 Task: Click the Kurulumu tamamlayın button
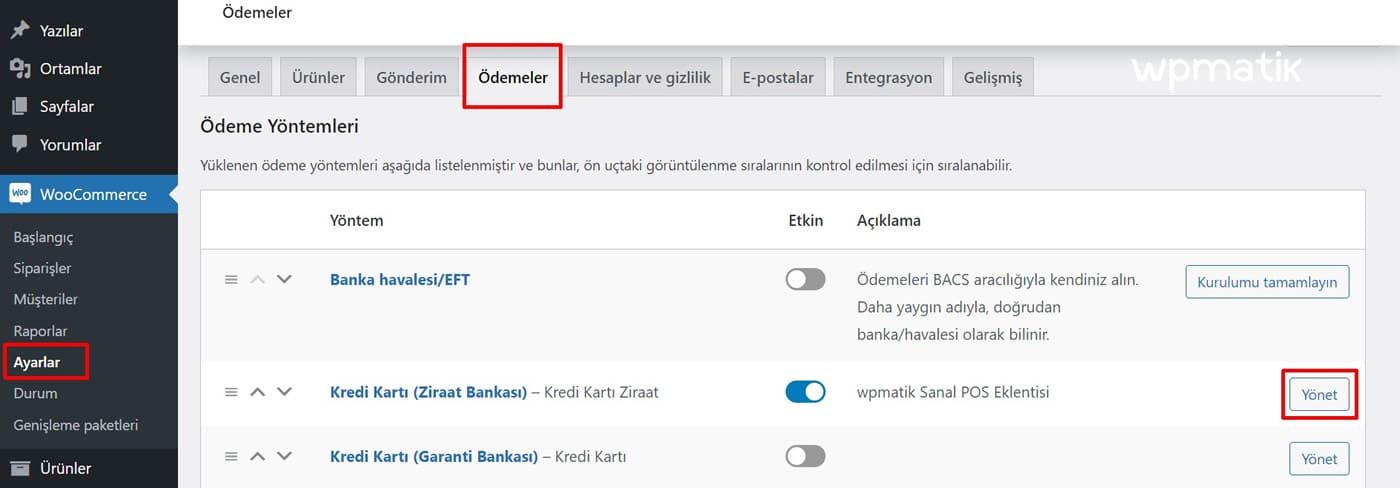click(x=1268, y=282)
